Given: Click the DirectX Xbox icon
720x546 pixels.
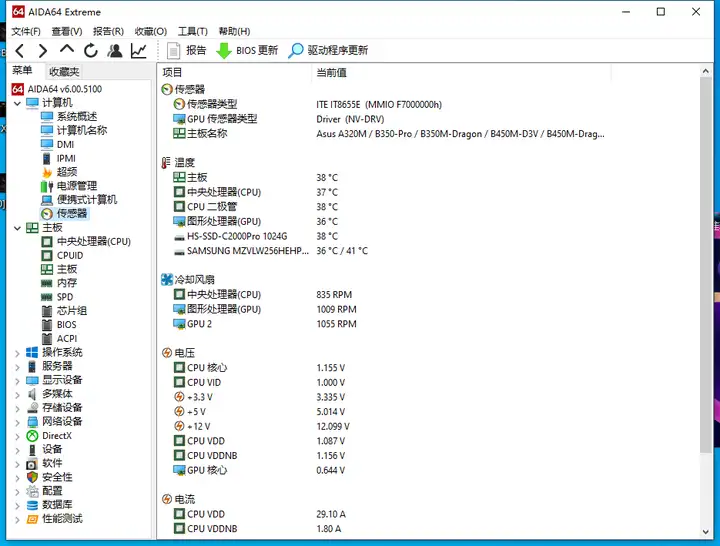Looking at the screenshot, I should click(x=32, y=436).
